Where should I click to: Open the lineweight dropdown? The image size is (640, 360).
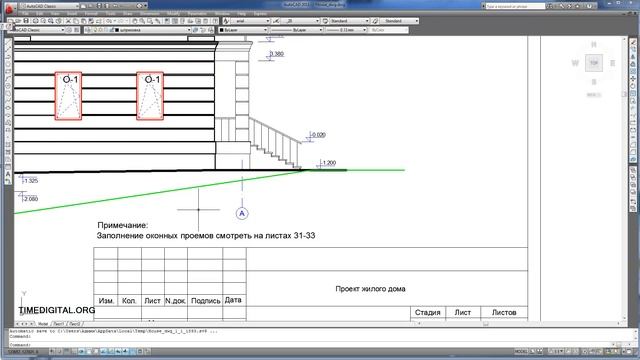[347, 30]
